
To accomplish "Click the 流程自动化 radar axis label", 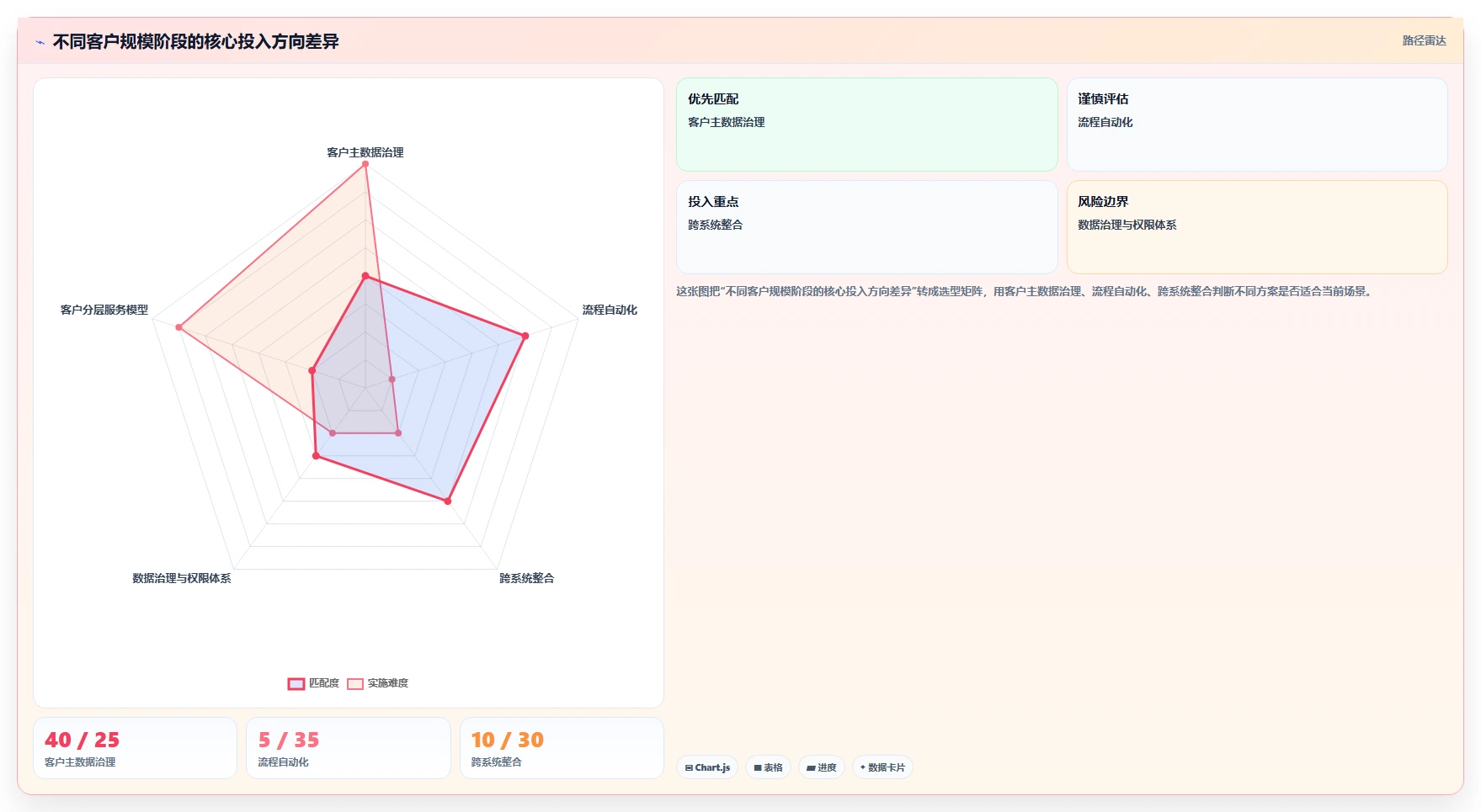I will [610, 310].
